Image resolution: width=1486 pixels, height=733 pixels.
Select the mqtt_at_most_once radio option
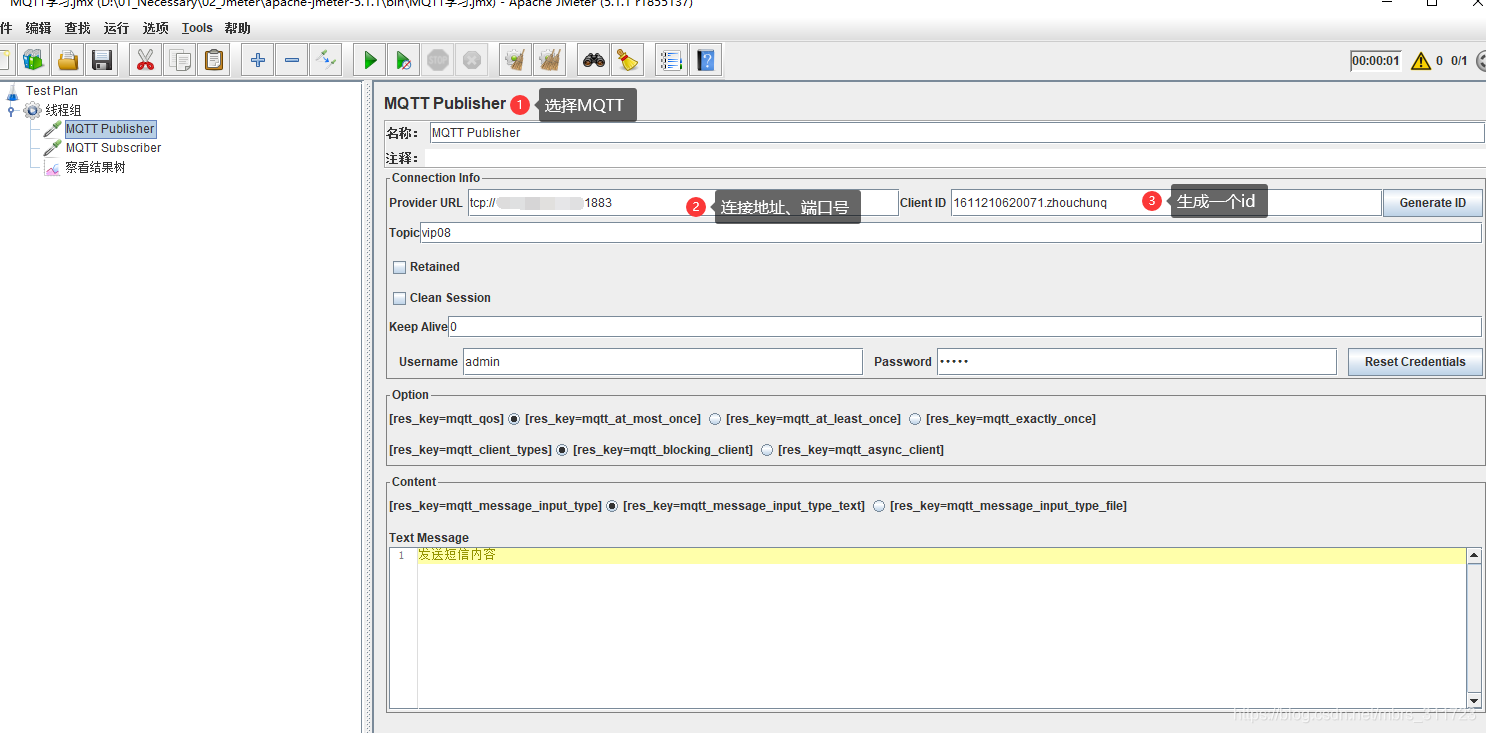(x=514, y=419)
